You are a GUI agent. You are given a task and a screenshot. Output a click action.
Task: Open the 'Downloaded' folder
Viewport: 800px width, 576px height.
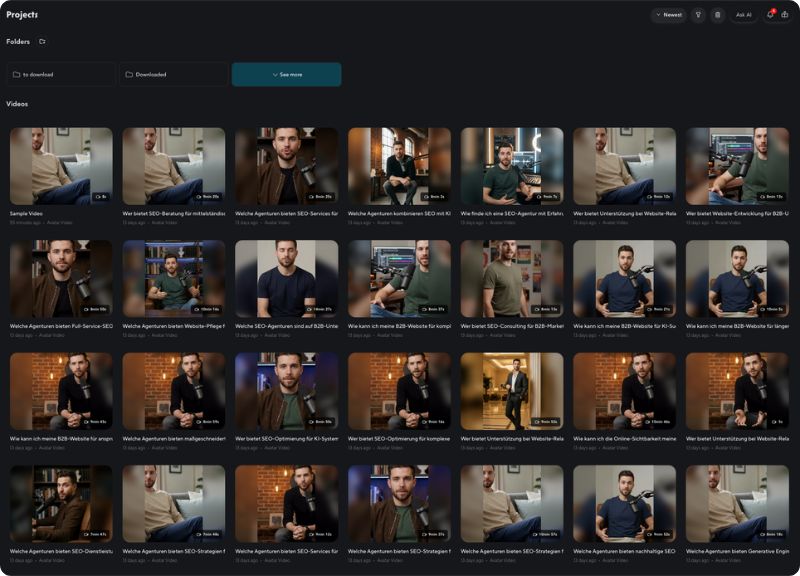(172, 75)
